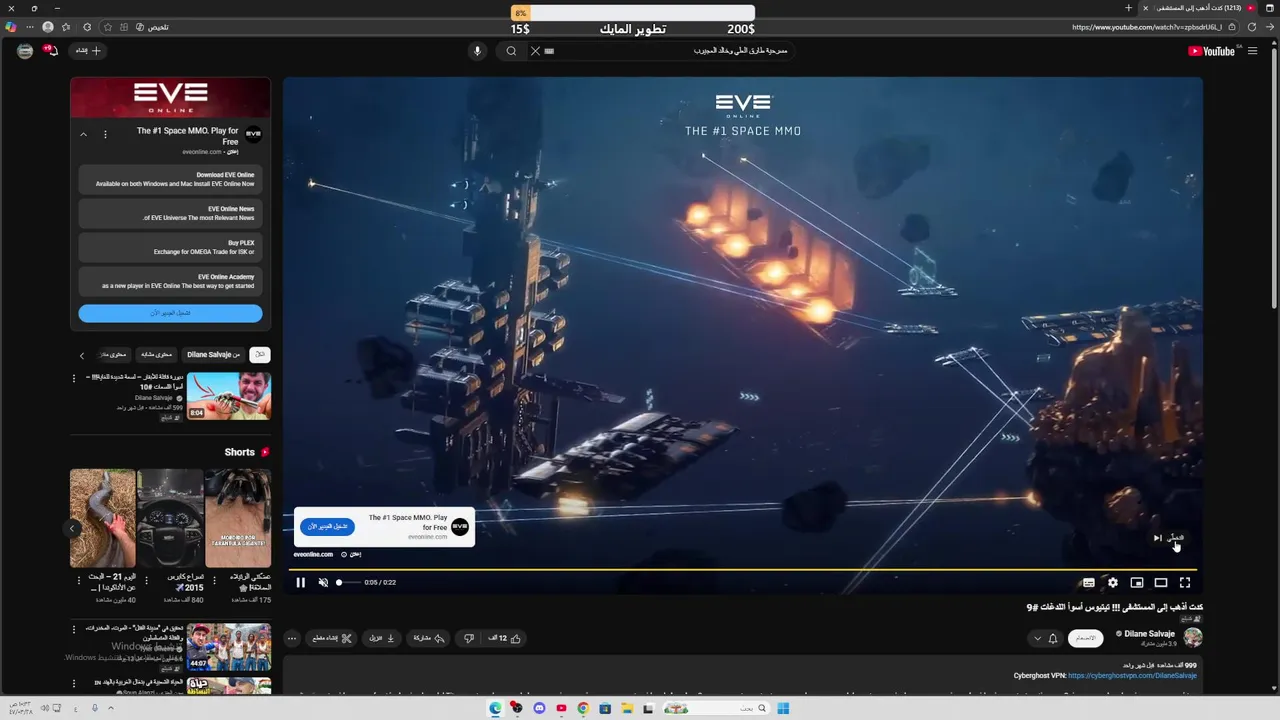Create a clip with scissors button
The height and width of the screenshot is (720, 1280).
(x=331, y=638)
